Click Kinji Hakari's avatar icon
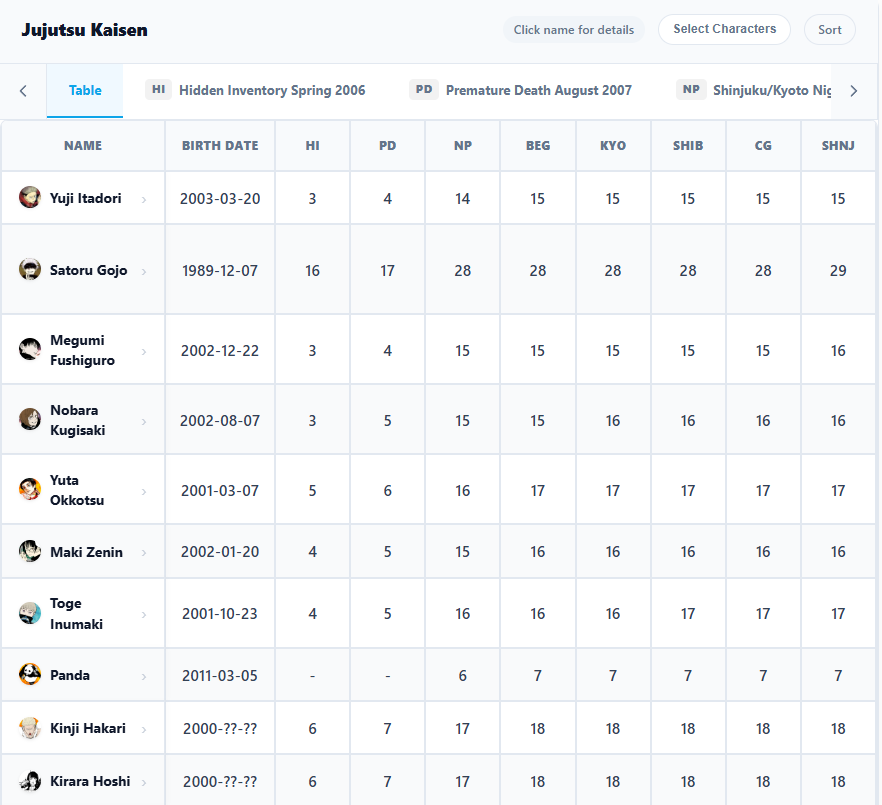 [30, 728]
